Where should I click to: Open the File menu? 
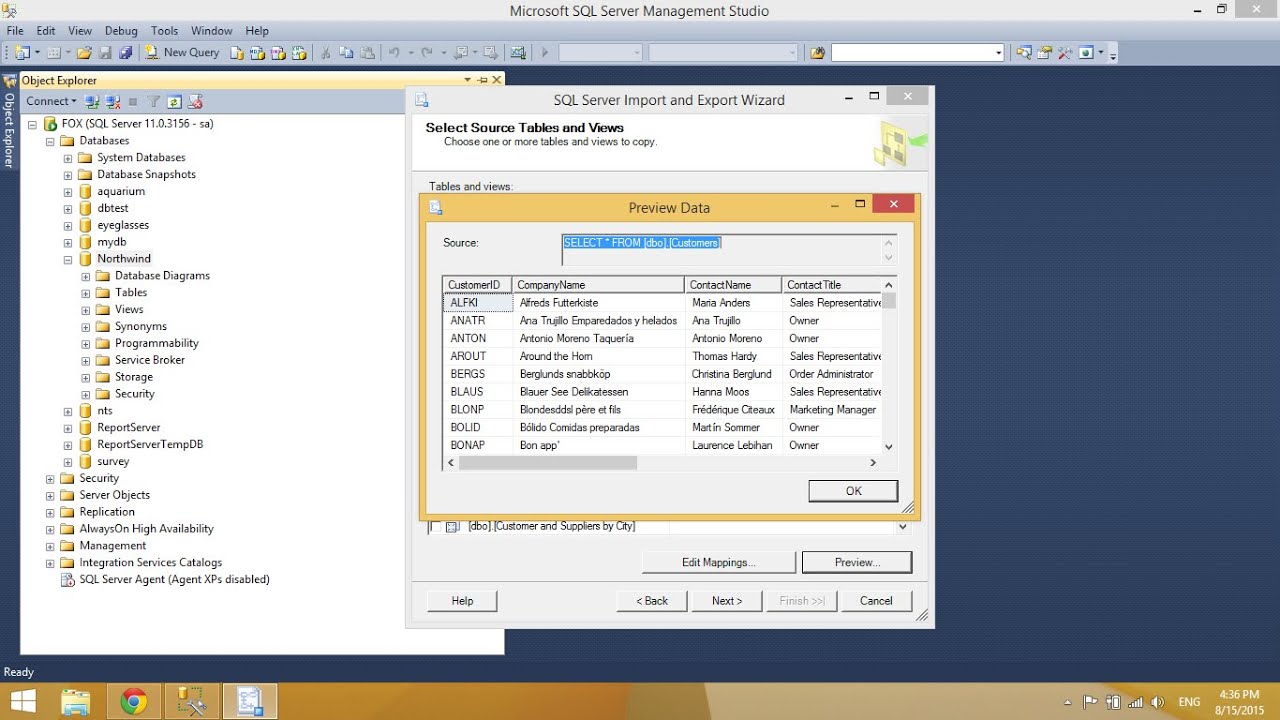(15, 31)
